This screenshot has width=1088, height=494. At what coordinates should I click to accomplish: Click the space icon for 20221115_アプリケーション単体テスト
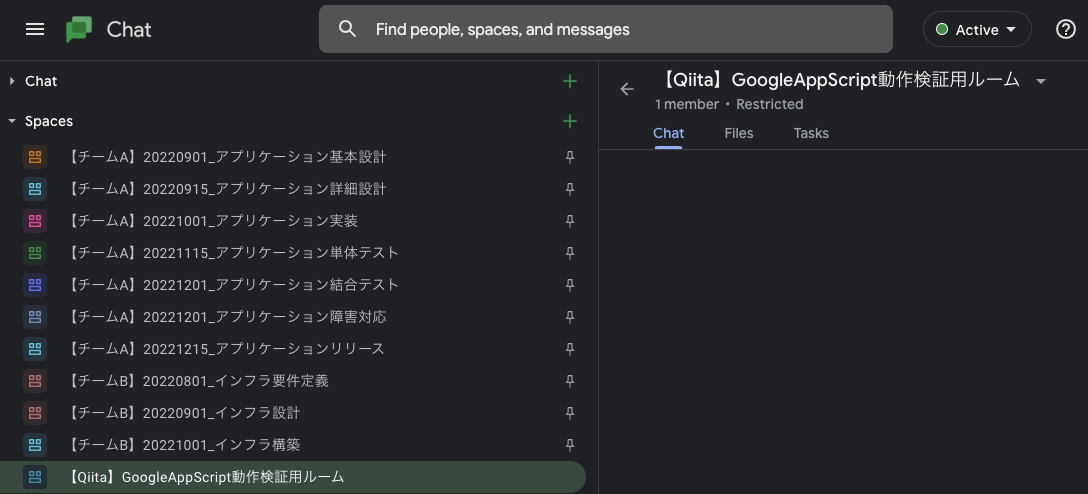coord(35,253)
